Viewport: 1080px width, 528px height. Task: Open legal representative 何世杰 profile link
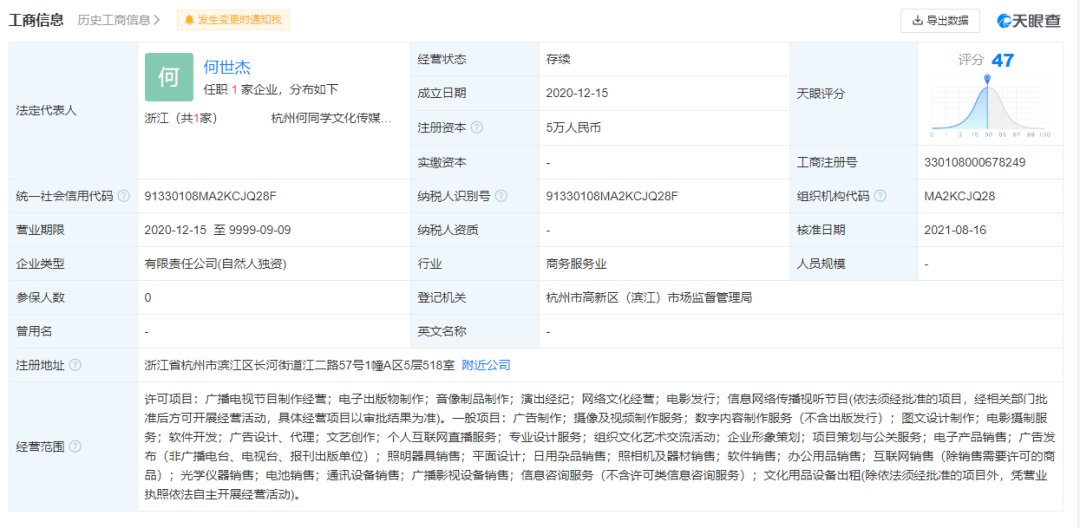(x=227, y=67)
